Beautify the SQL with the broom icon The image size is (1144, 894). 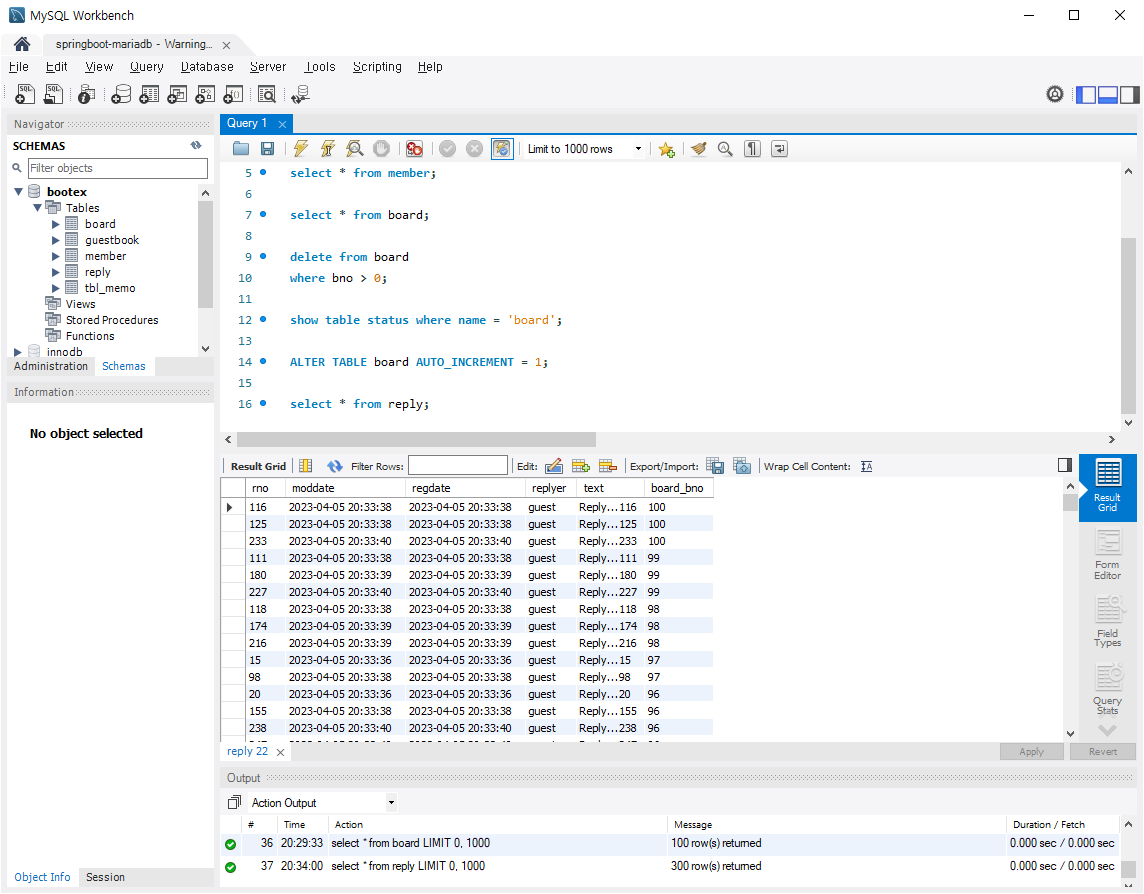pos(698,149)
